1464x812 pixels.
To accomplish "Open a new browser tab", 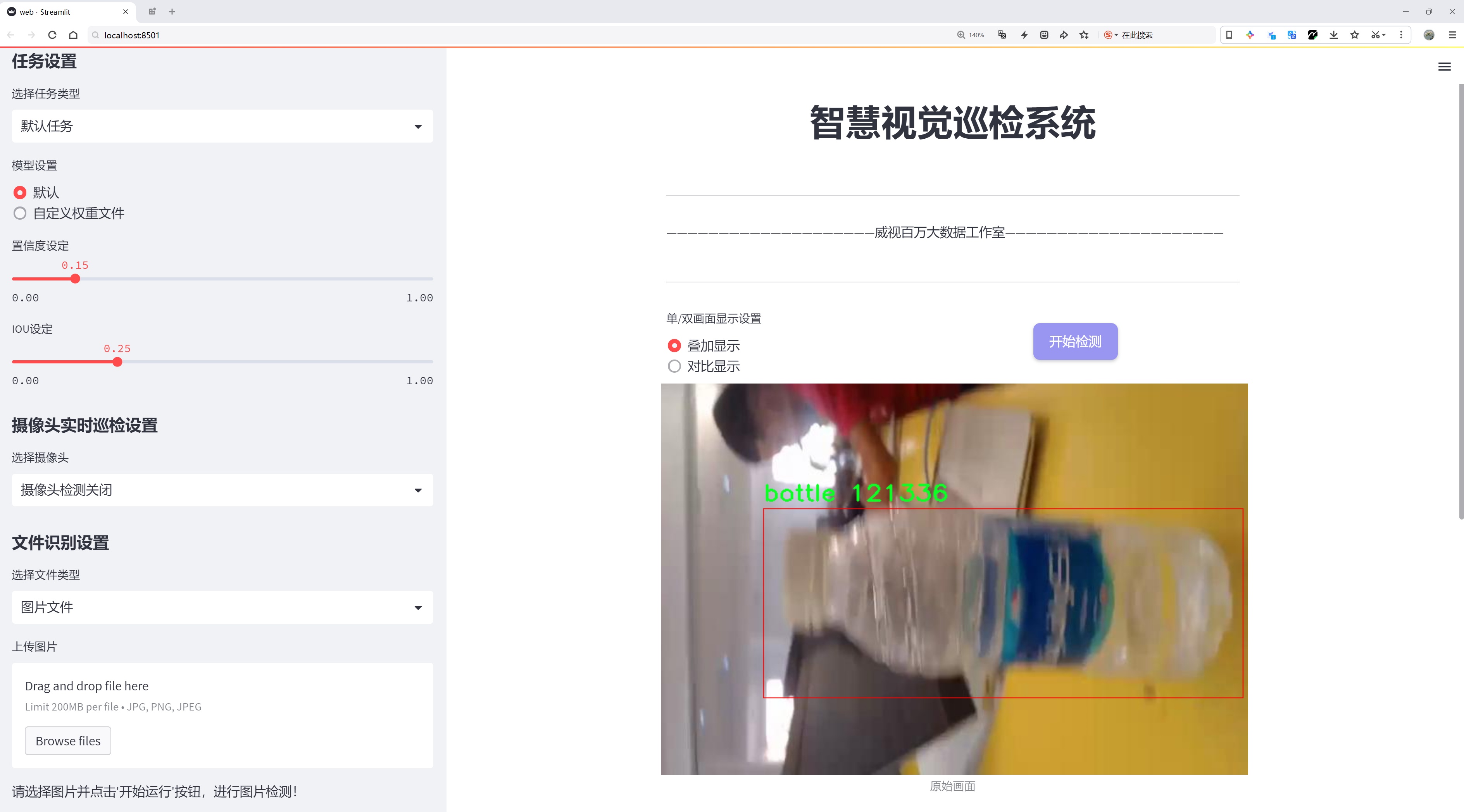I will (x=172, y=11).
